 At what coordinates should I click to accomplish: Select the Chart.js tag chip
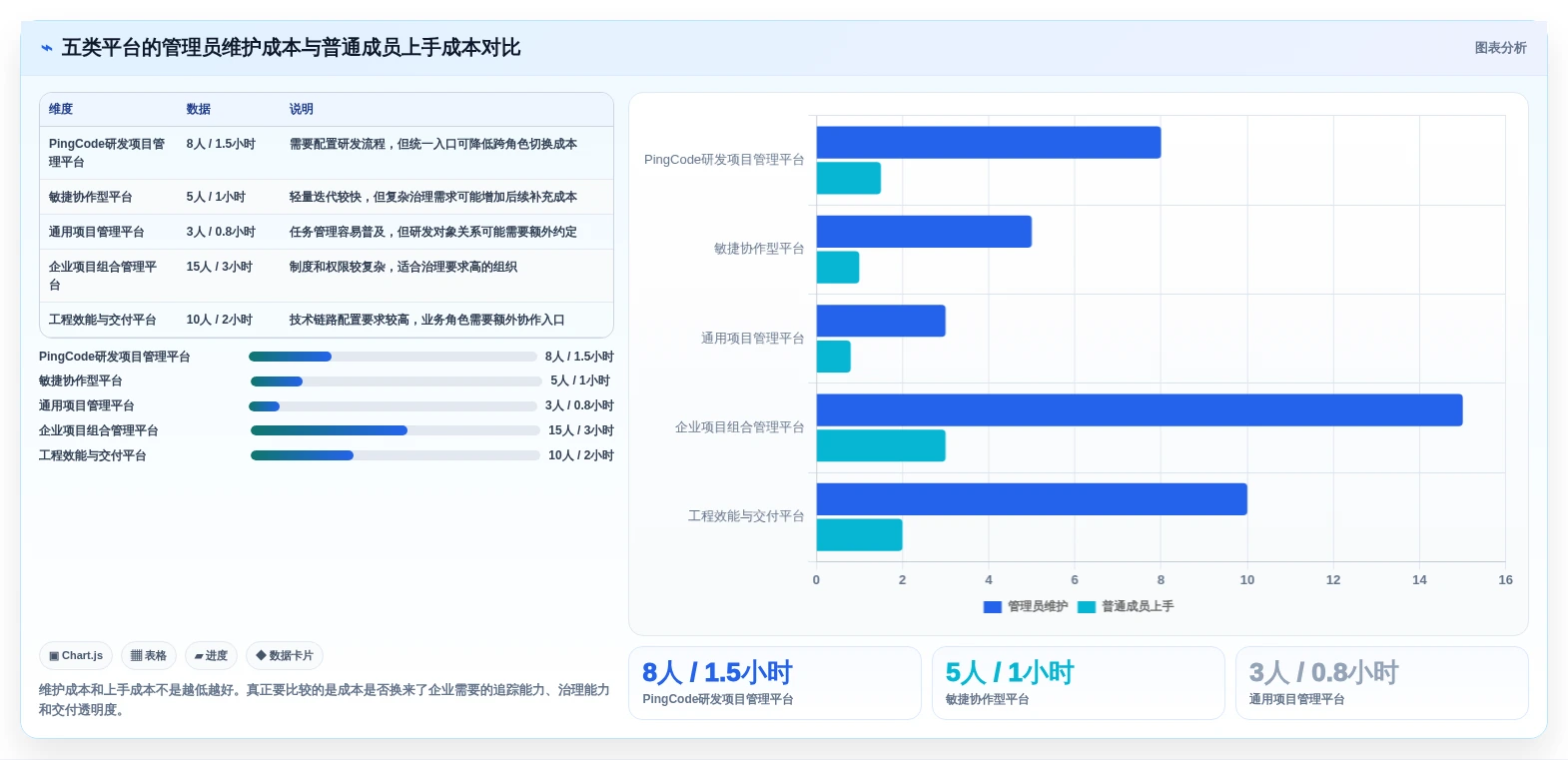76,656
